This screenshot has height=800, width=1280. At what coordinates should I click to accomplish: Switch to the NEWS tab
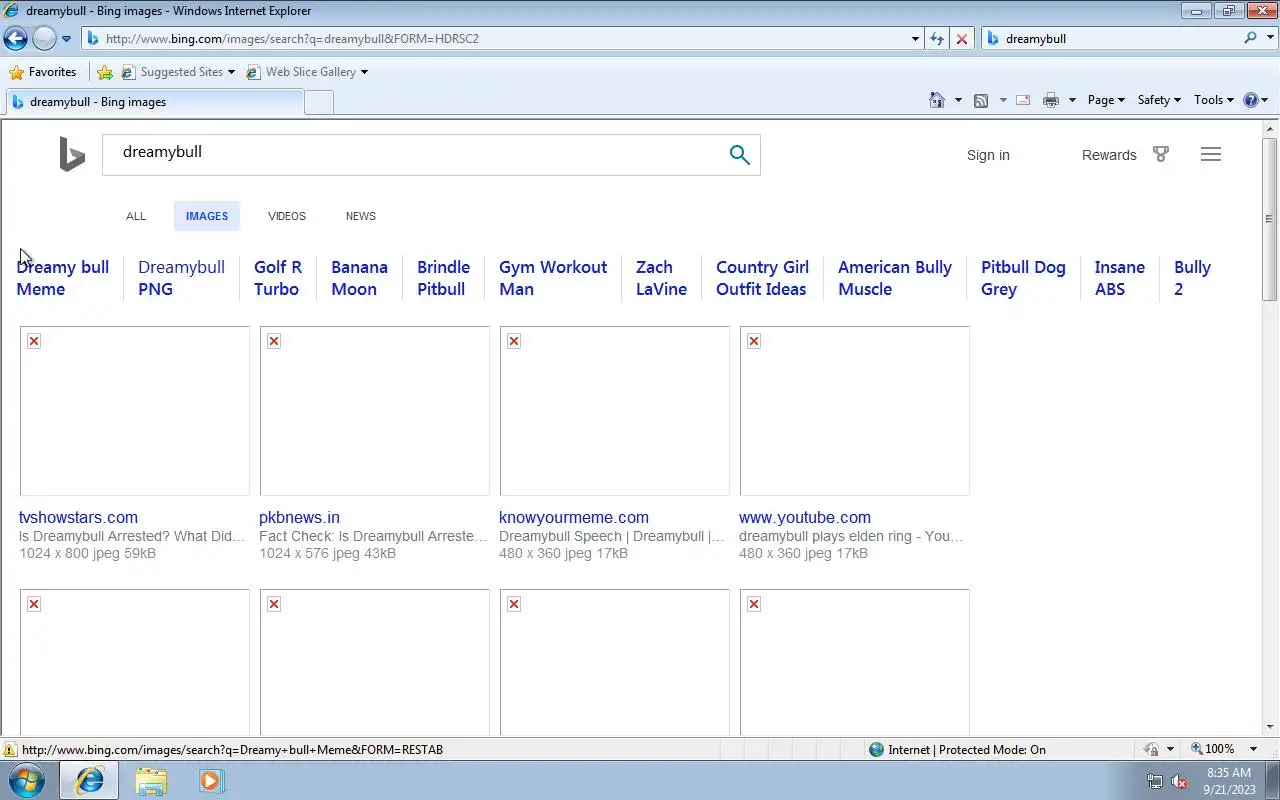pos(361,216)
